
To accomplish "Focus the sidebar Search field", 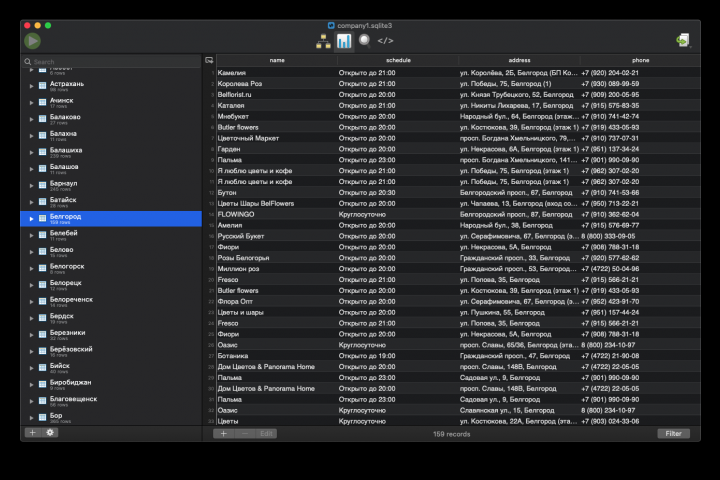I will point(111,62).
